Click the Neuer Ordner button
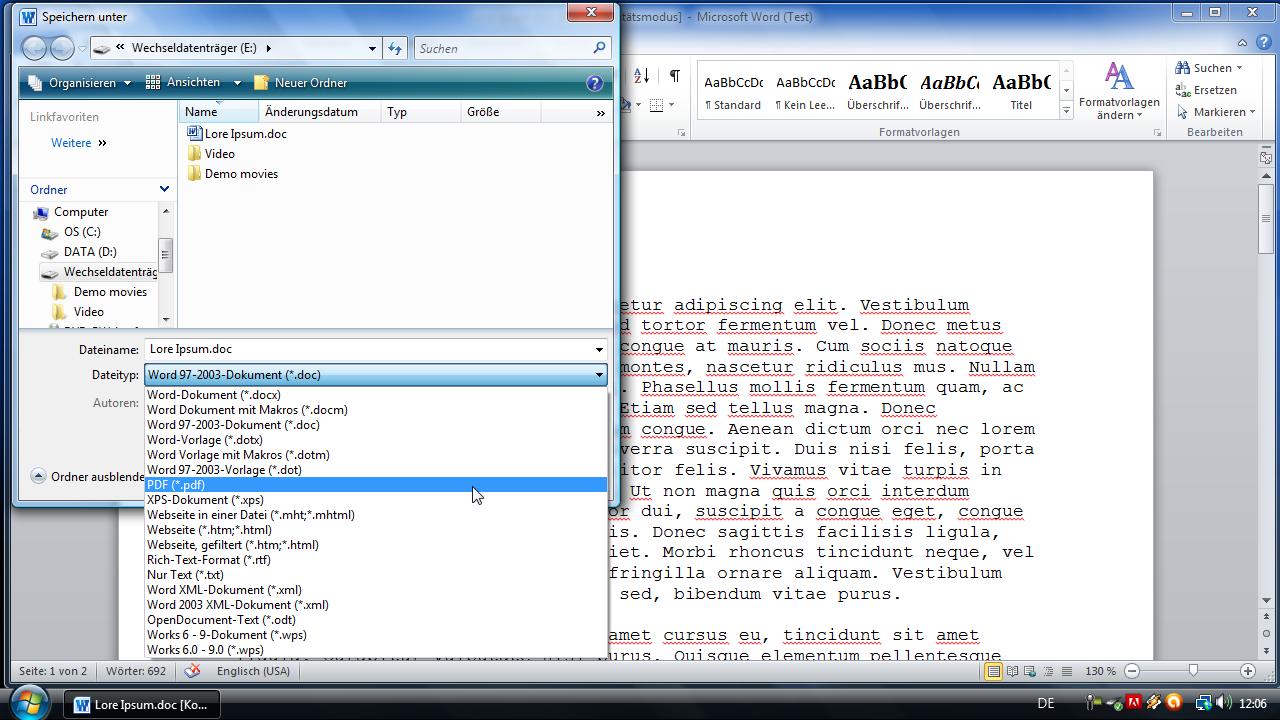 [301, 83]
